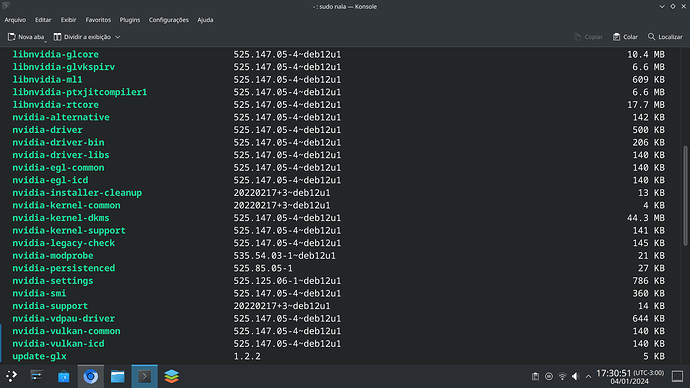
Task: Click nvidia-legacy-check package name
Action: tap(64, 243)
